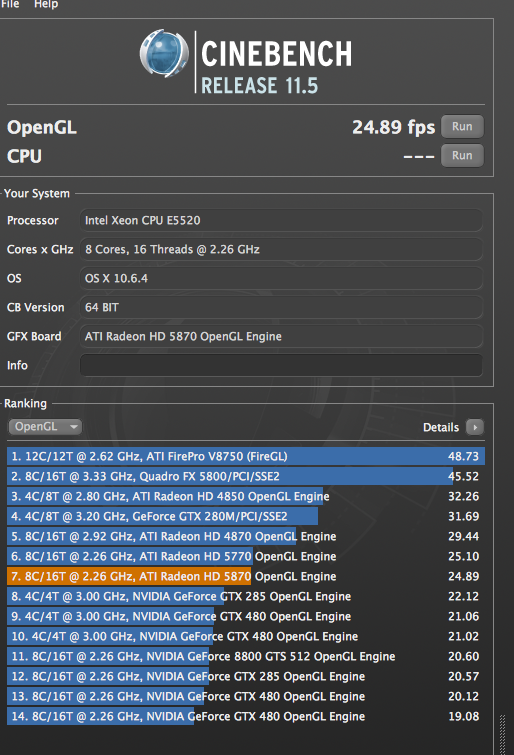This screenshot has height=755, width=514.
Task: Open the Help menu
Action: tap(46, 4)
